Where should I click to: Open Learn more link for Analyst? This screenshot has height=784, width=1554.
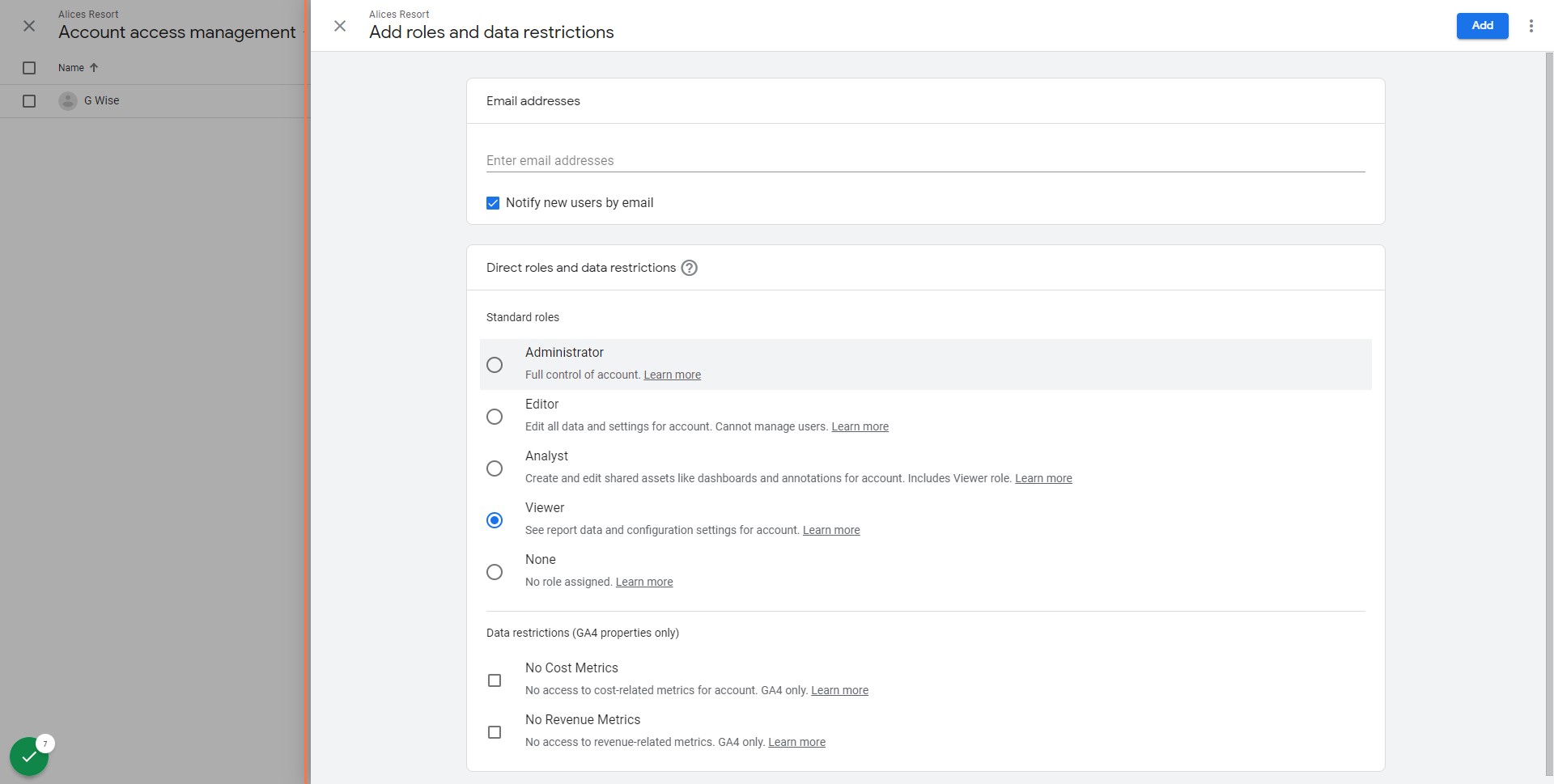(x=1043, y=478)
